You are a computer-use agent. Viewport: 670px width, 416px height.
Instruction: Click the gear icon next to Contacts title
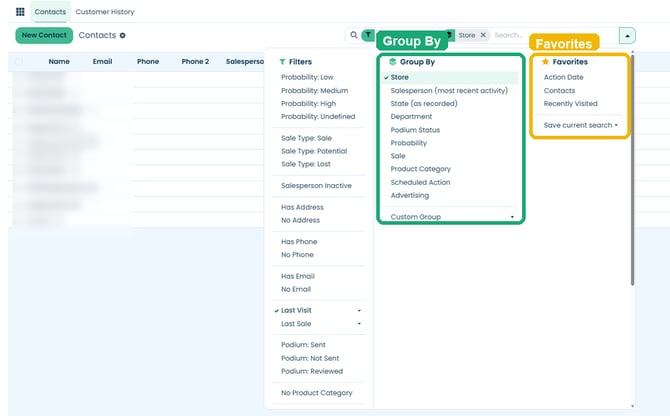pos(123,35)
